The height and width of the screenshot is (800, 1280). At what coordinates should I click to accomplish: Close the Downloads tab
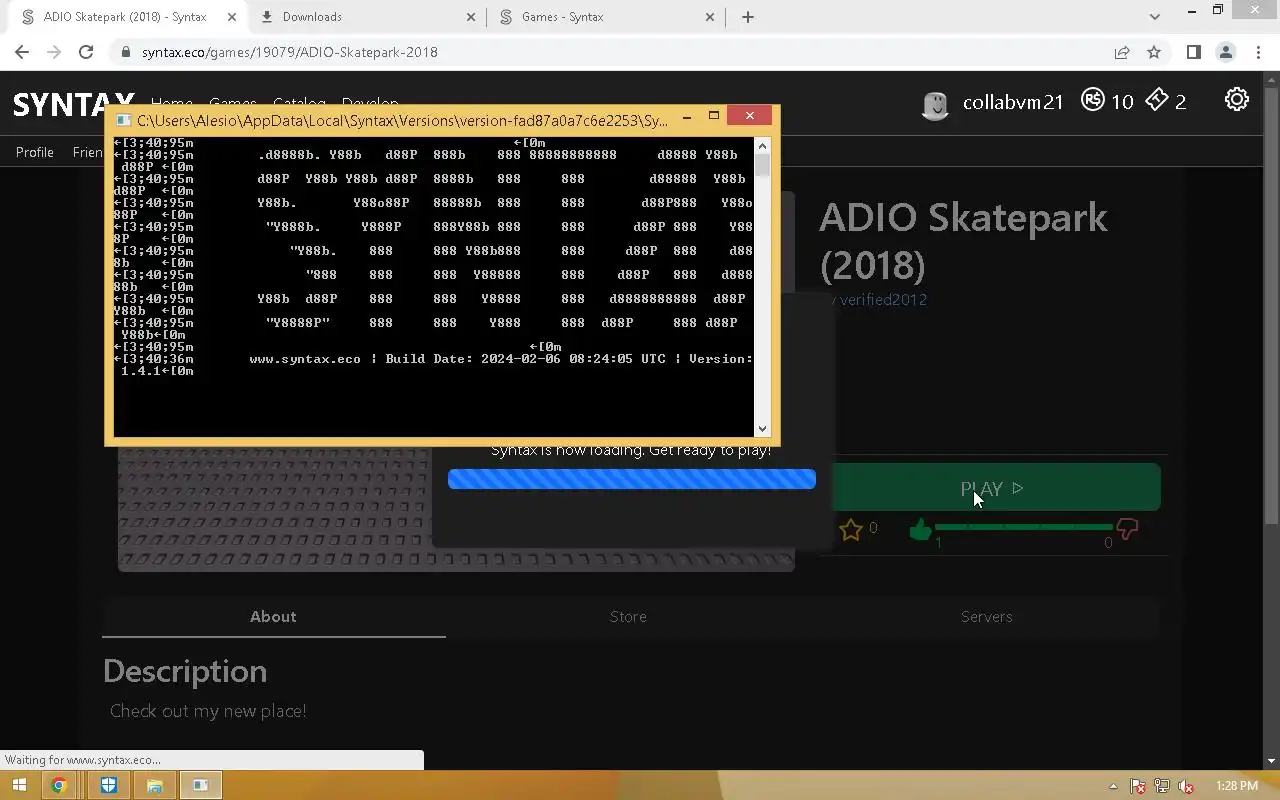pyautogui.click(x=472, y=17)
